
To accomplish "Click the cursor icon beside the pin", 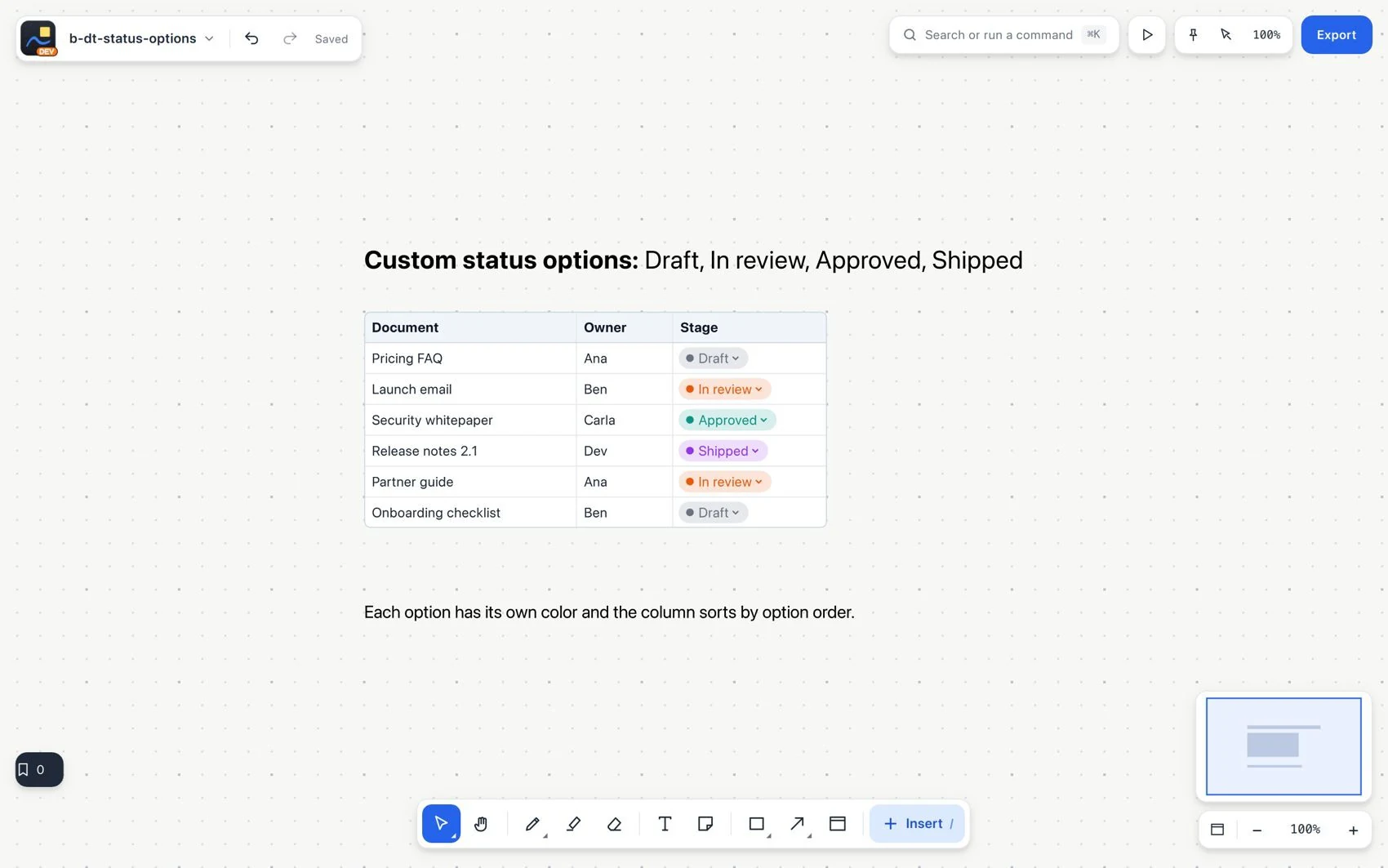I will [1226, 34].
